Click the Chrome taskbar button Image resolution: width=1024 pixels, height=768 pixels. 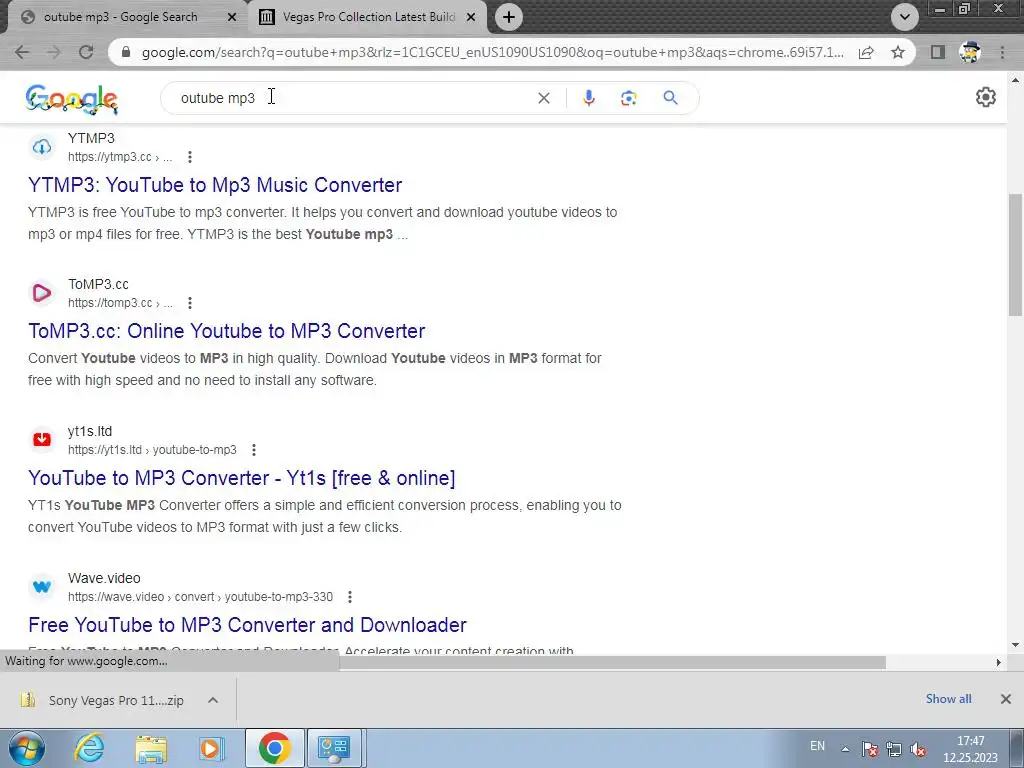click(274, 748)
